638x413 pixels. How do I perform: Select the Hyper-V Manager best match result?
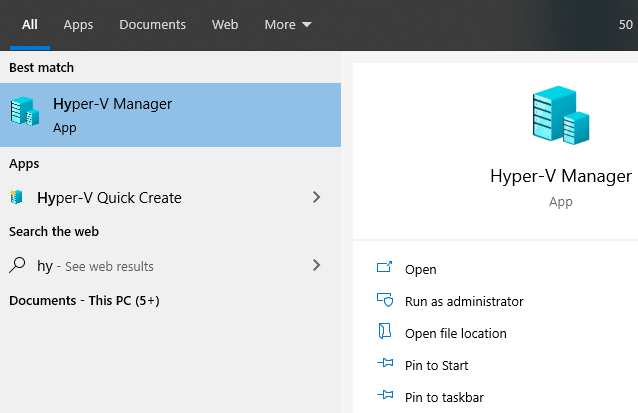tap(170, 115)
